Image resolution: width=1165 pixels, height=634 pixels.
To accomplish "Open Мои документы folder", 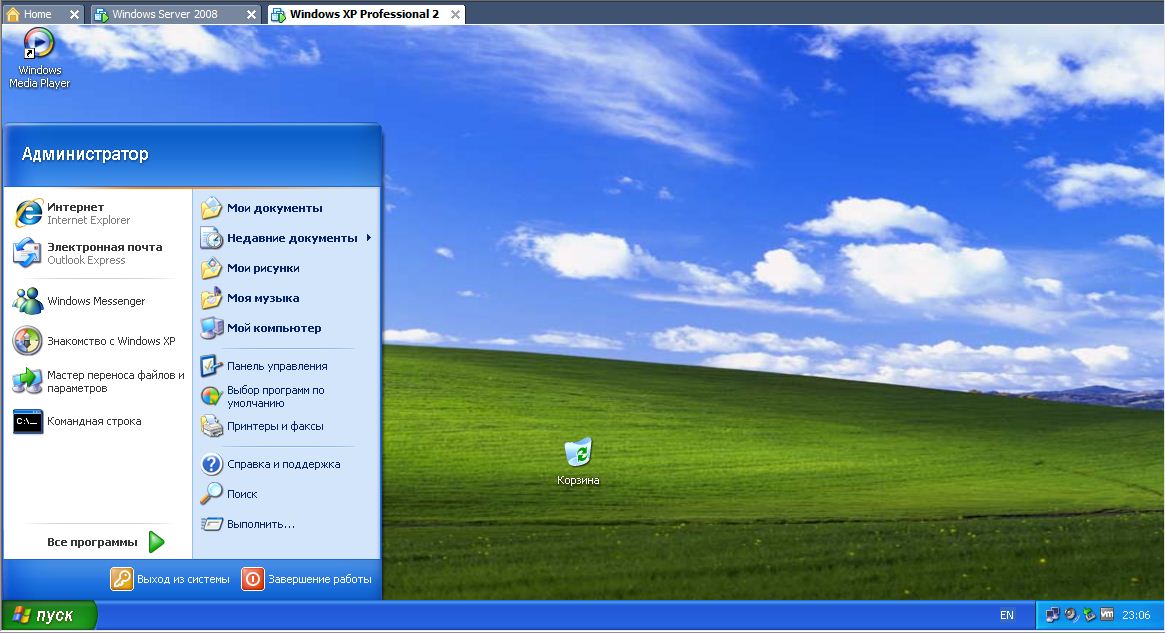I will [x=286, y=208].
